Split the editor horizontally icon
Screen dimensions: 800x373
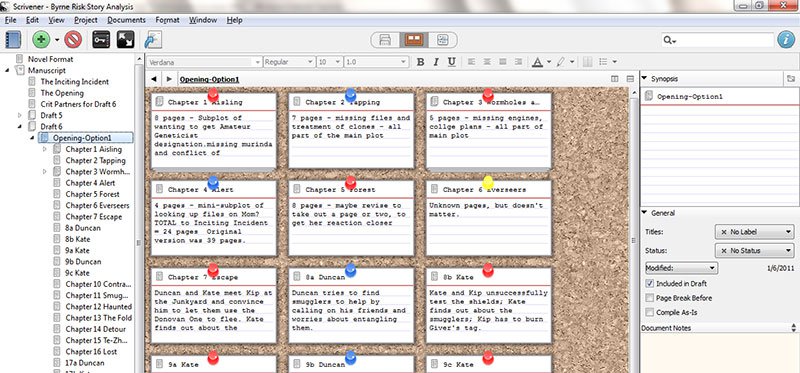pos(630,79)
